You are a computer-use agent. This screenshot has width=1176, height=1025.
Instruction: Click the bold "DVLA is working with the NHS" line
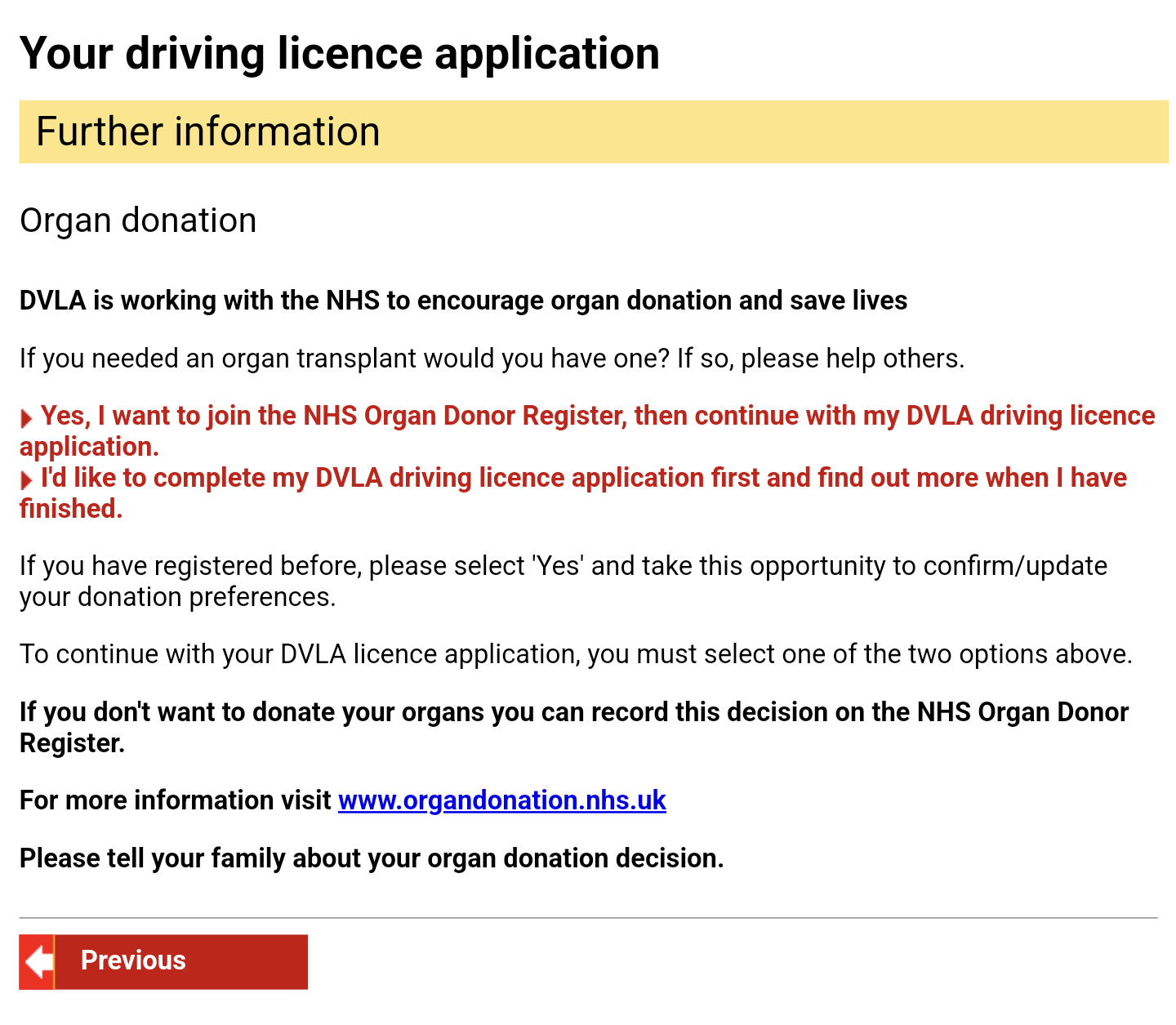click(x=463, y=301)
